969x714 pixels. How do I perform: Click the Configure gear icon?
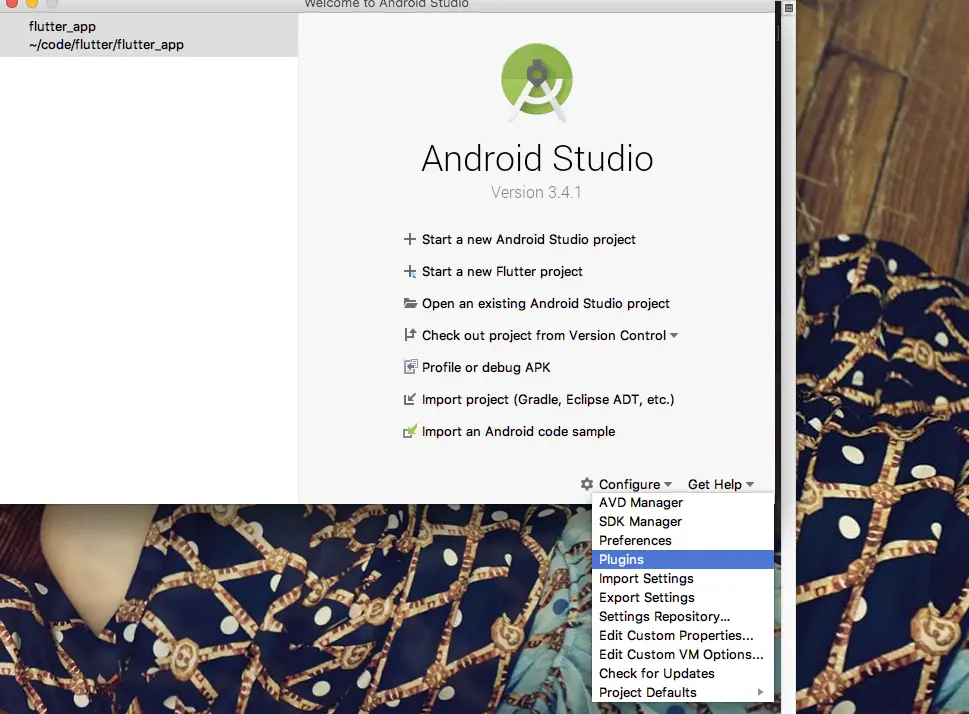click(587, 484)
